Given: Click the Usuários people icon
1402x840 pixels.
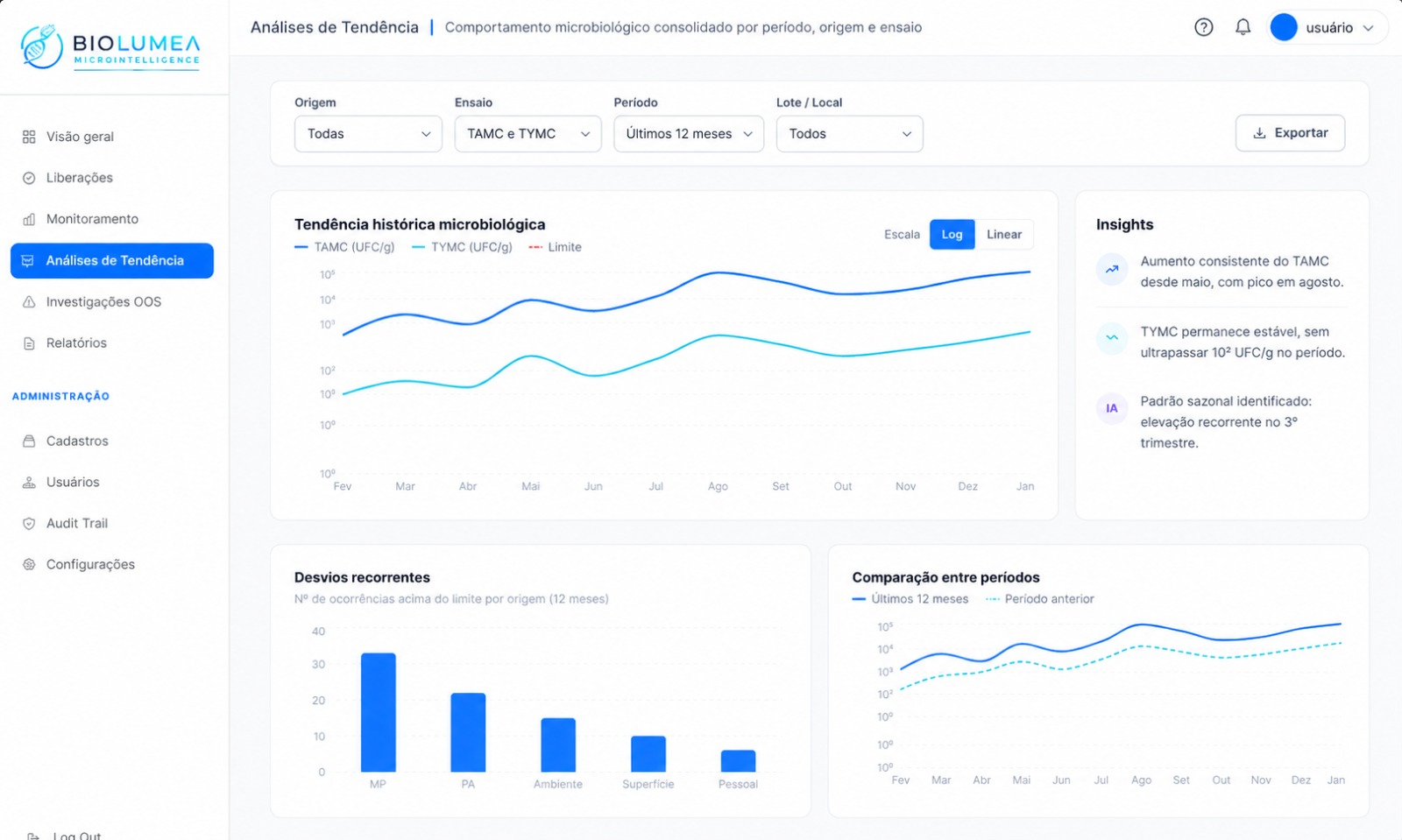Looking at the screenshot, I should point(29,483).
